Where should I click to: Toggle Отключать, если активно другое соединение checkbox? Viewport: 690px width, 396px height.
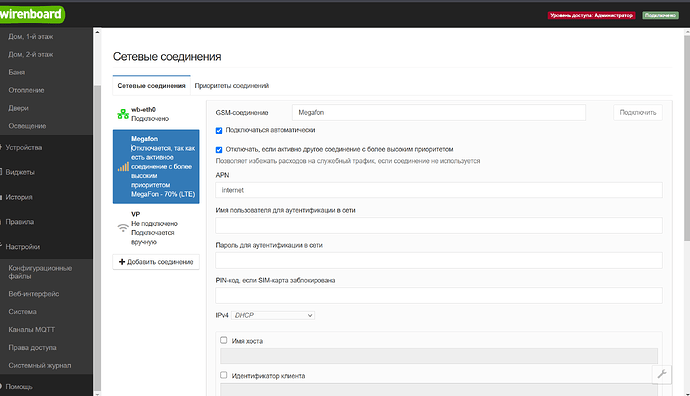[219, 150]
